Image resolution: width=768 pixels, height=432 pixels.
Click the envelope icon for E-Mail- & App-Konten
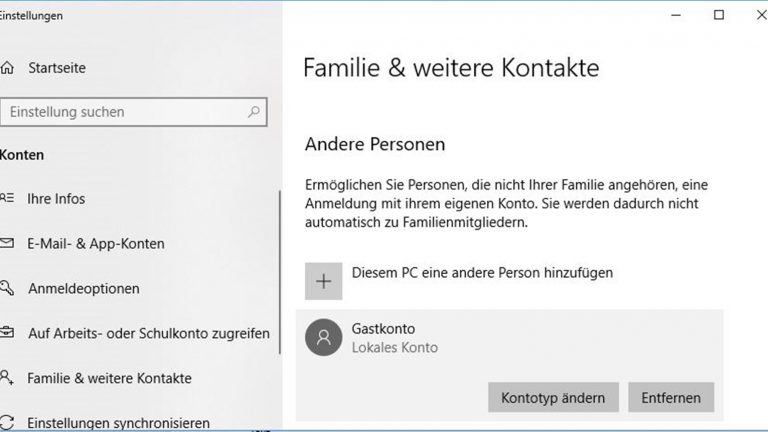[7, 243]
